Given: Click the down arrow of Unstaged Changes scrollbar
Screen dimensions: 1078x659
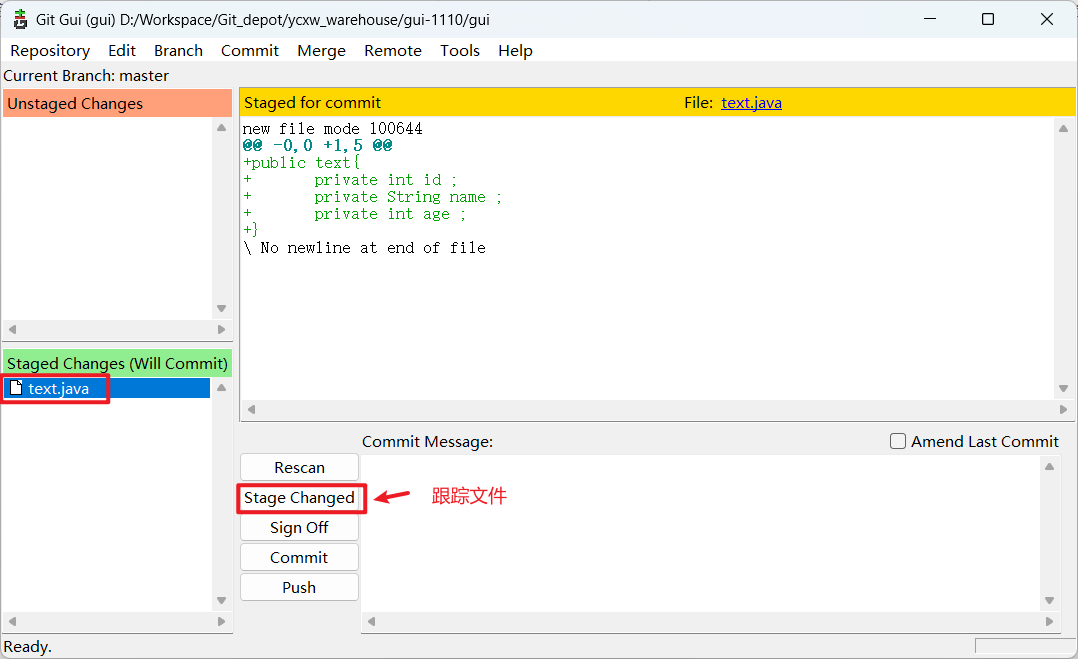Looking at the screenshot, I should [221, 308].
